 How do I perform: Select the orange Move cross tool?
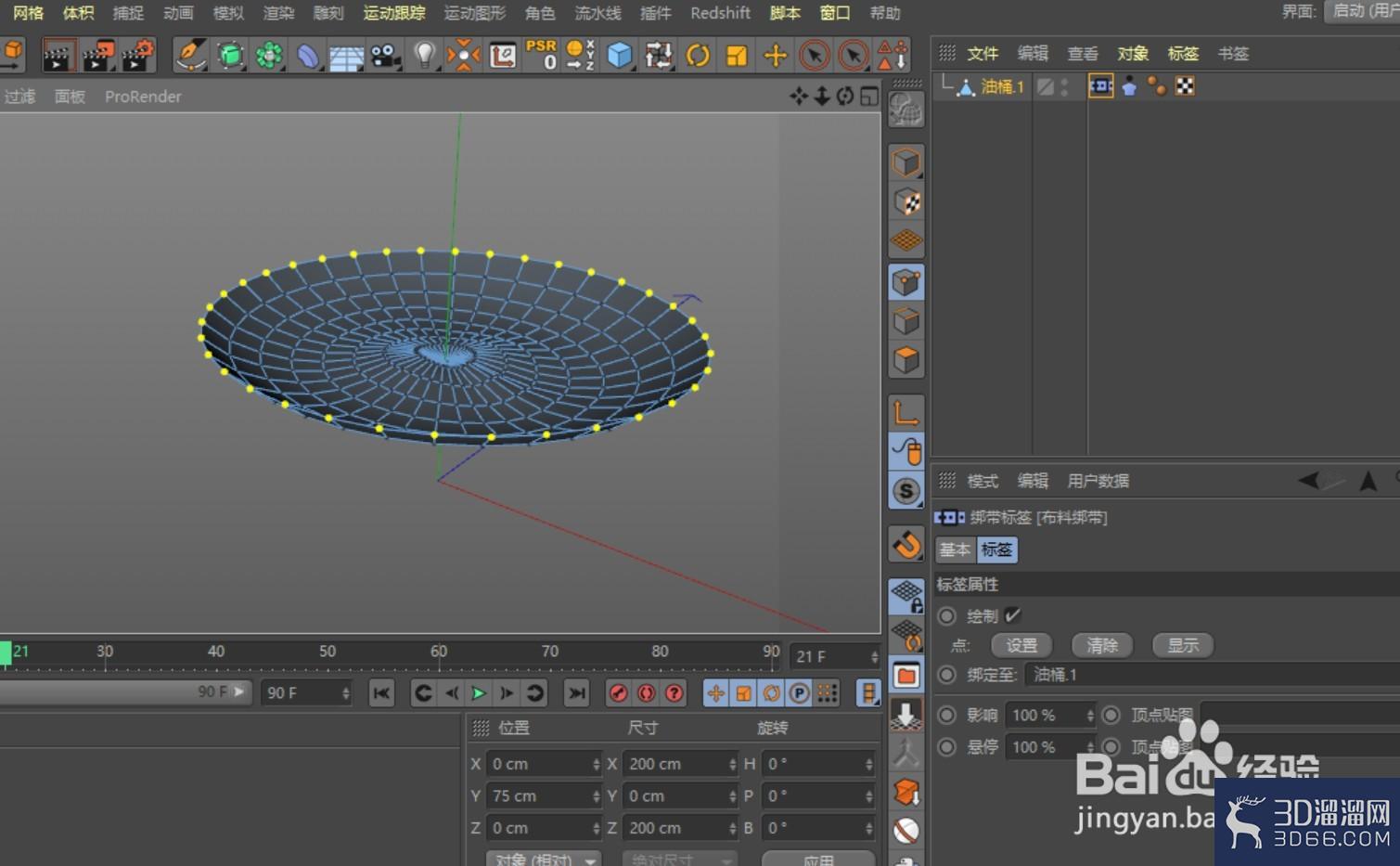click(776, 56)
